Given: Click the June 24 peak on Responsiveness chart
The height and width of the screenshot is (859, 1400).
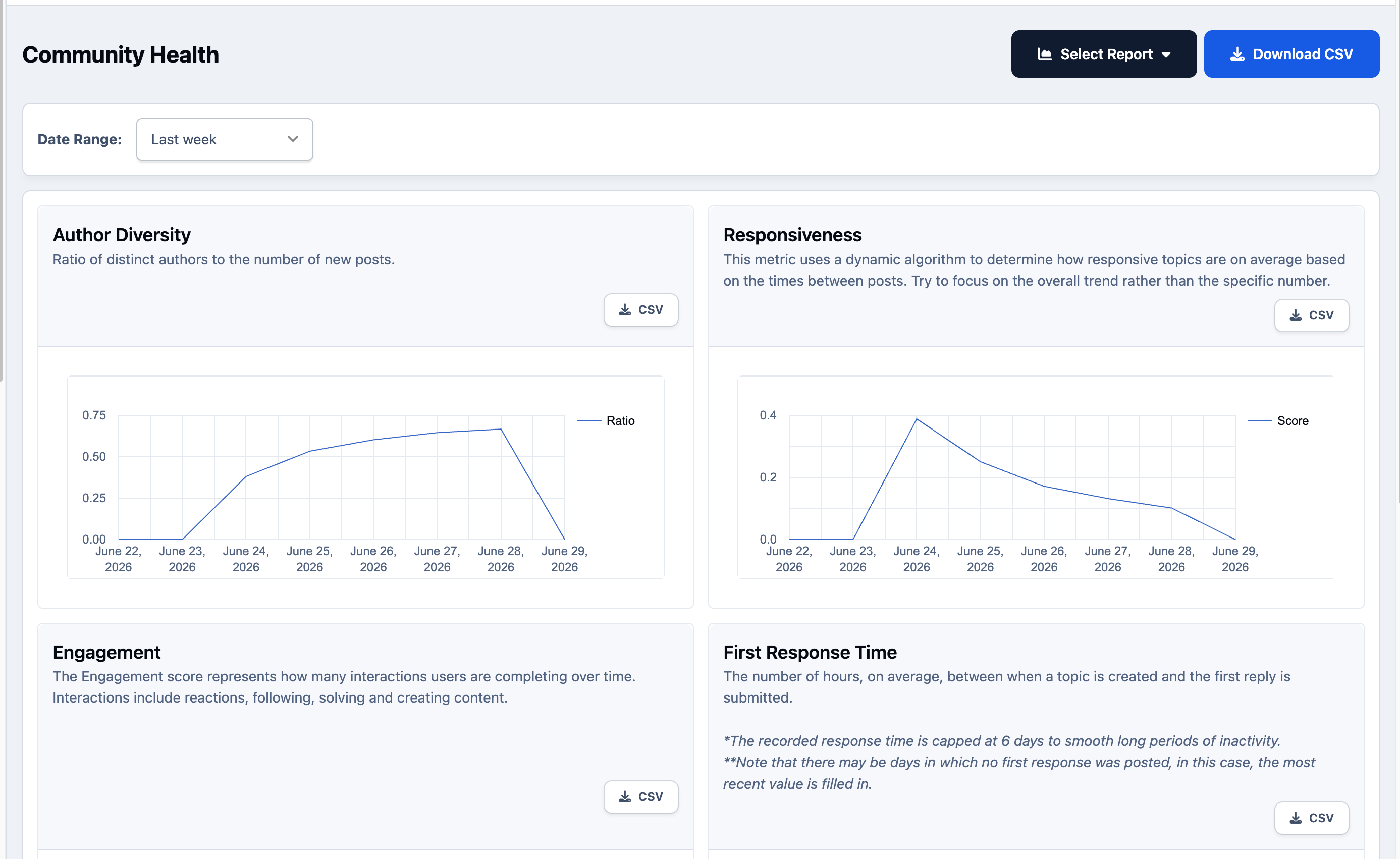Looking at the screenshot, I should pos(917,419).
